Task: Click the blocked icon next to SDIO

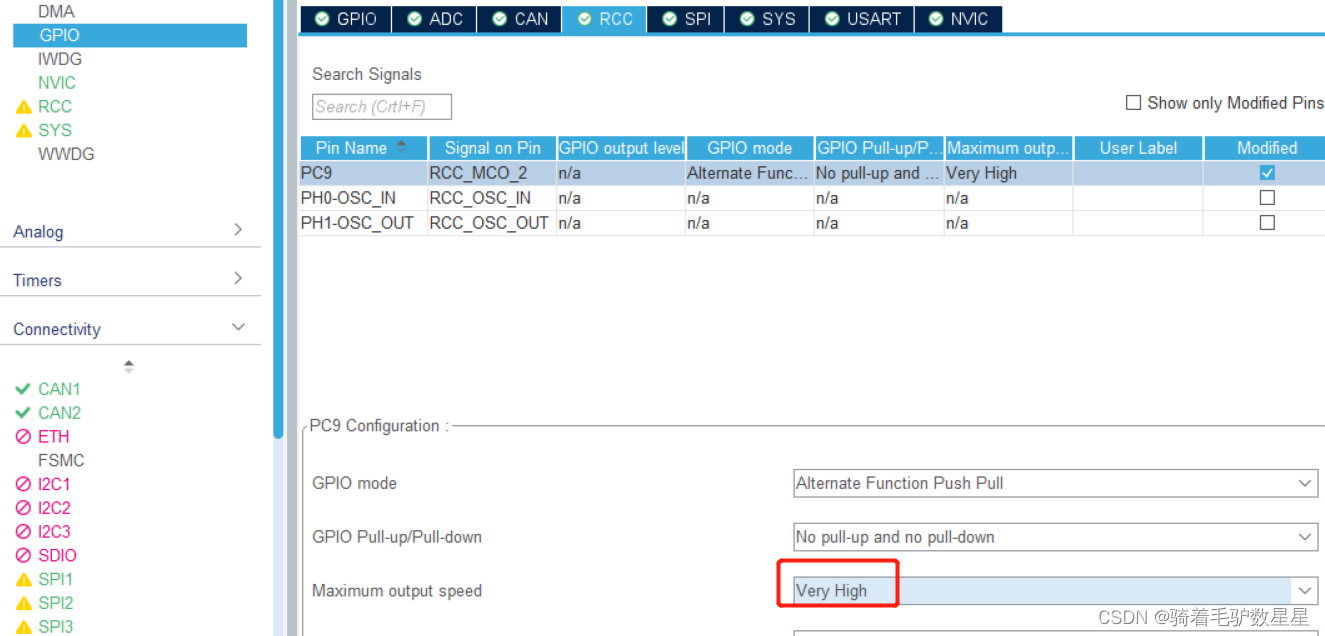Action: pyautogui.click(x=22, y=555)
